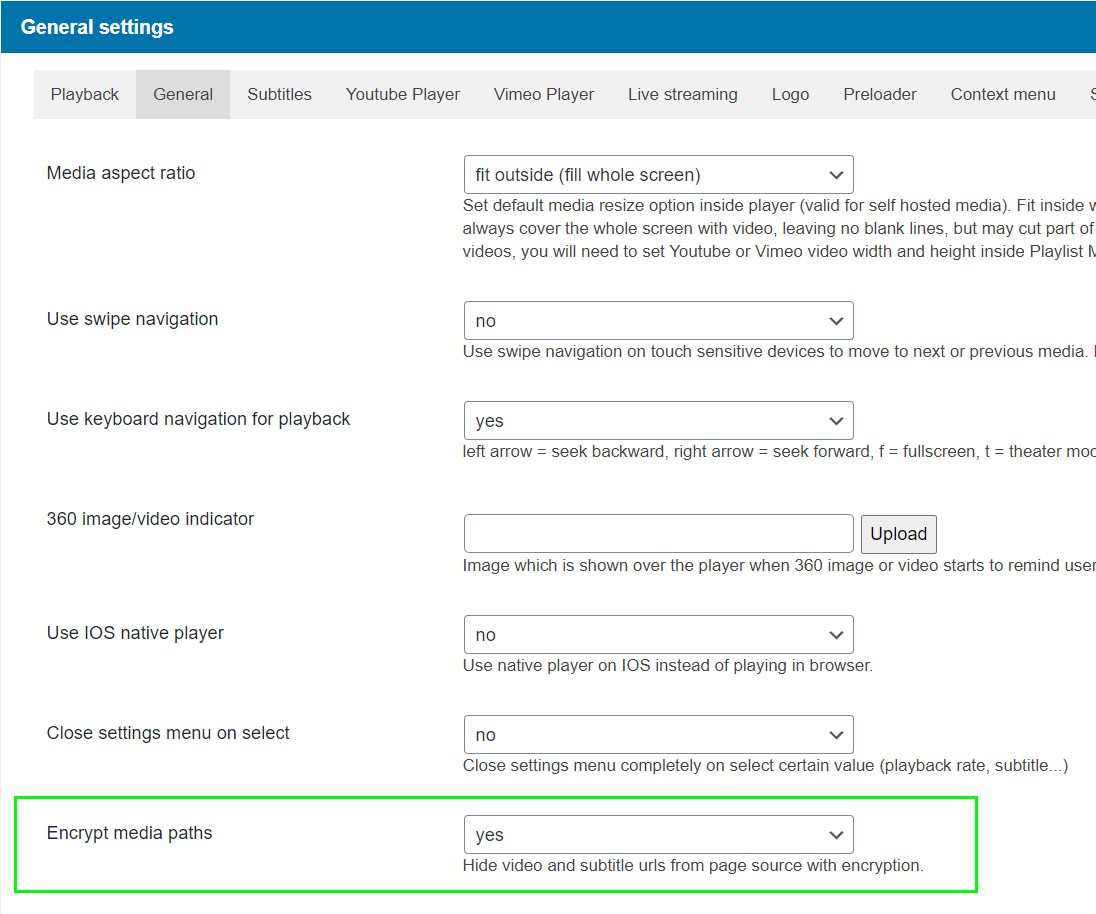Open Close settings menu on select dropdown

pyautogui.click(x=658, y=735)
